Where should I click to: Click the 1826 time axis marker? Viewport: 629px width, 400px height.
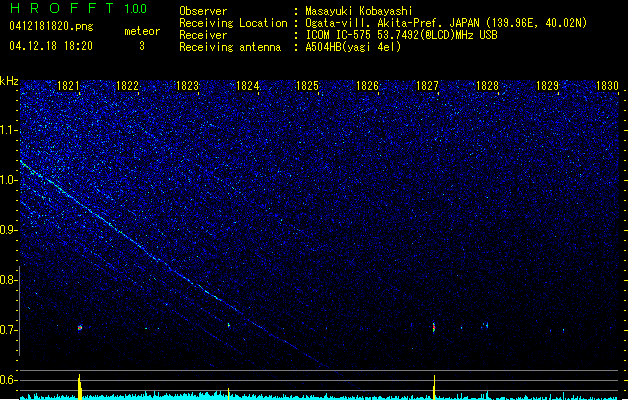pyautogui.click(x=367, y=86)
